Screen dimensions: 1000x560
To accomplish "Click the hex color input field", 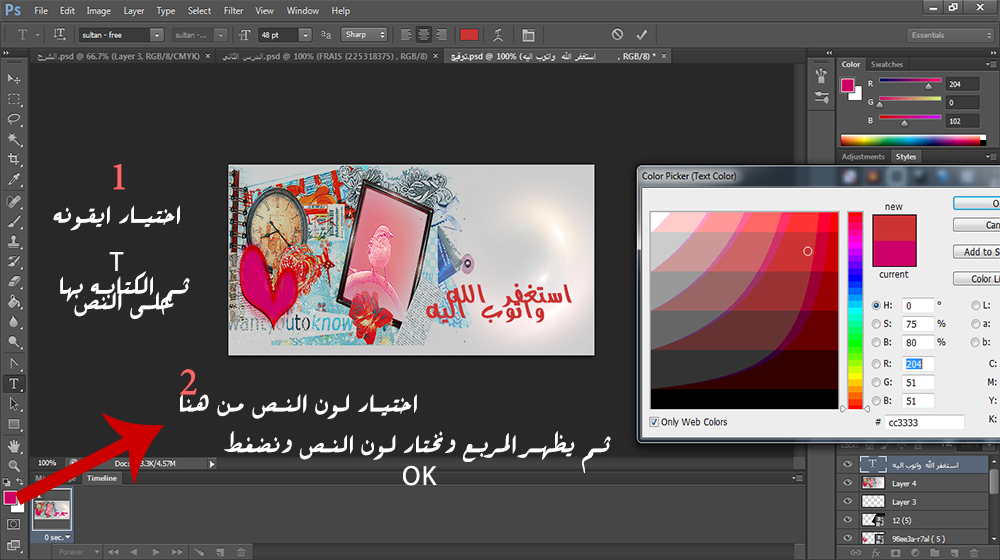I will (x=924, y=423).
